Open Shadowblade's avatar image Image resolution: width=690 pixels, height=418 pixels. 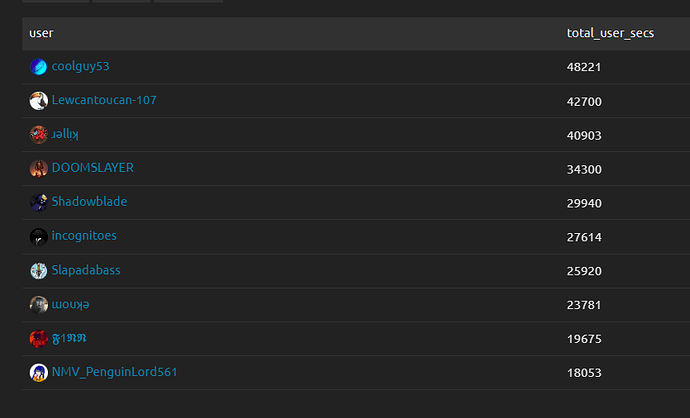(39, 203)
